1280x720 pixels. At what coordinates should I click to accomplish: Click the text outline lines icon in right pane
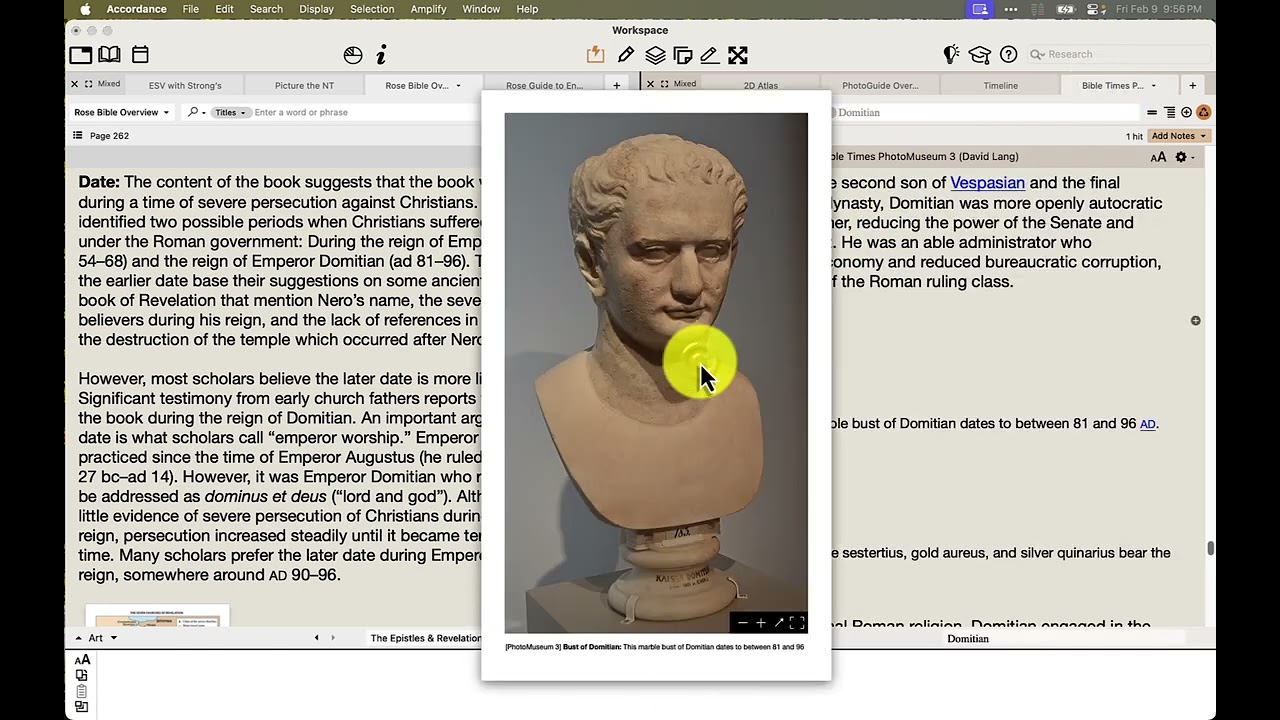[x=1169, y=113]
